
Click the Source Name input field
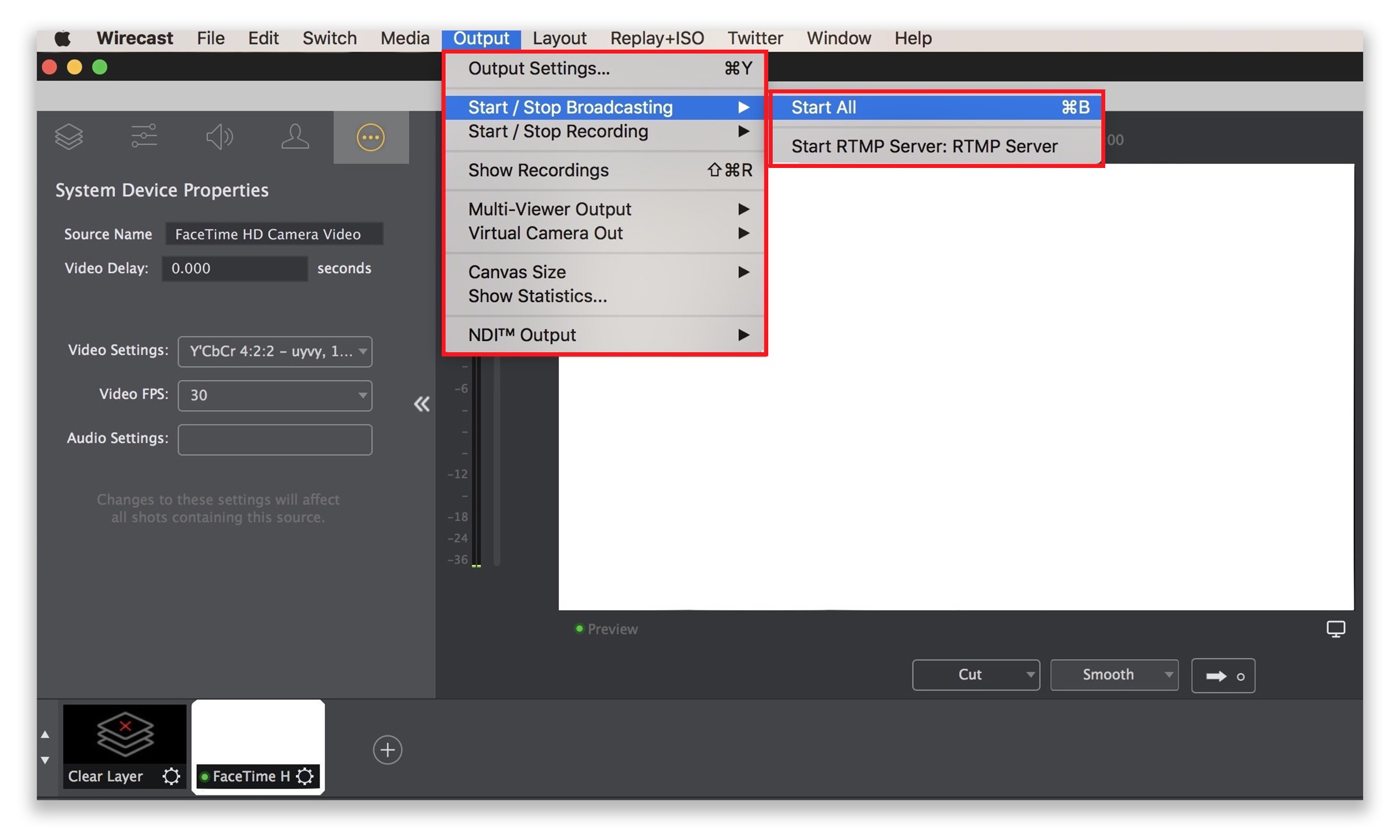pos(274,234)
